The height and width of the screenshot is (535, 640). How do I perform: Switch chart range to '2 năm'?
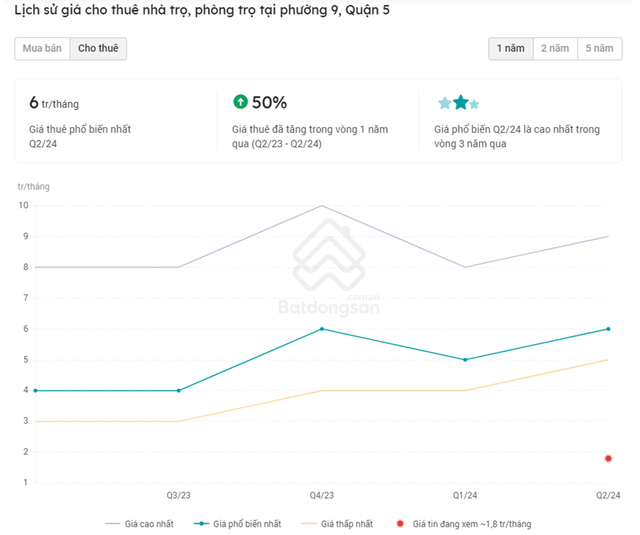pyautogui.click(x=555, y=48)
